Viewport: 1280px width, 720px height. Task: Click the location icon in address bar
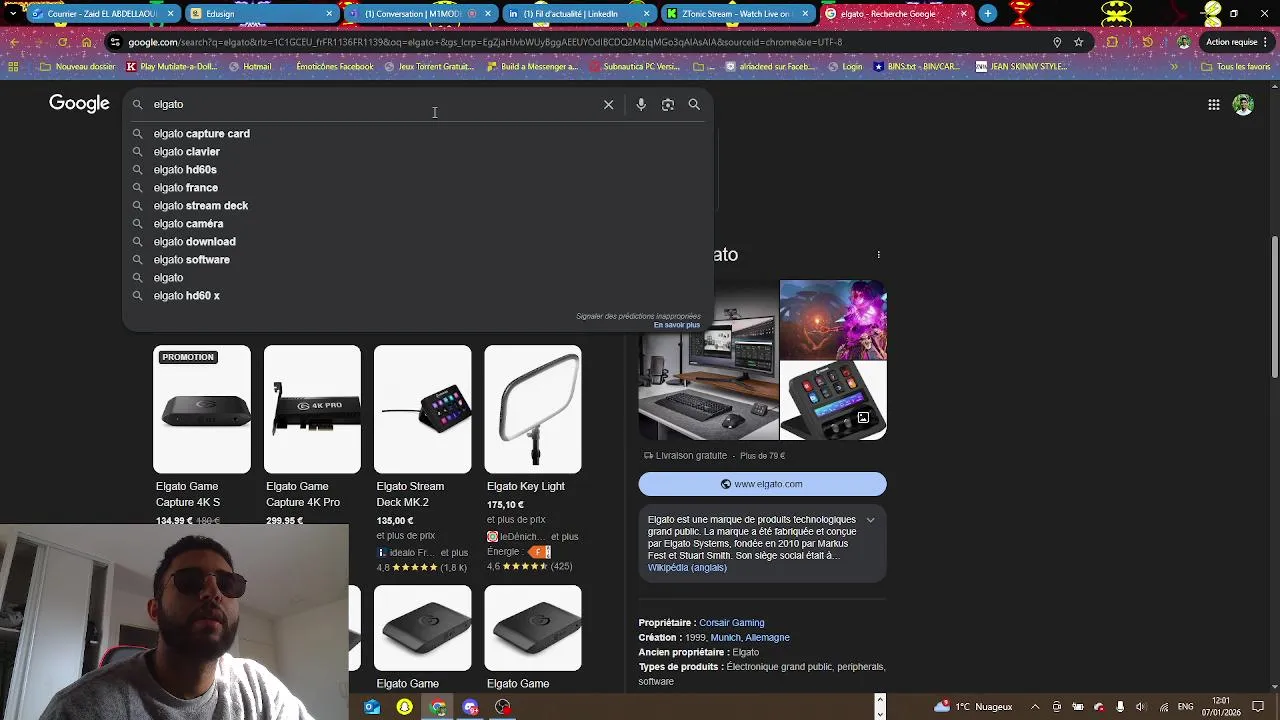pos(1057,42)
